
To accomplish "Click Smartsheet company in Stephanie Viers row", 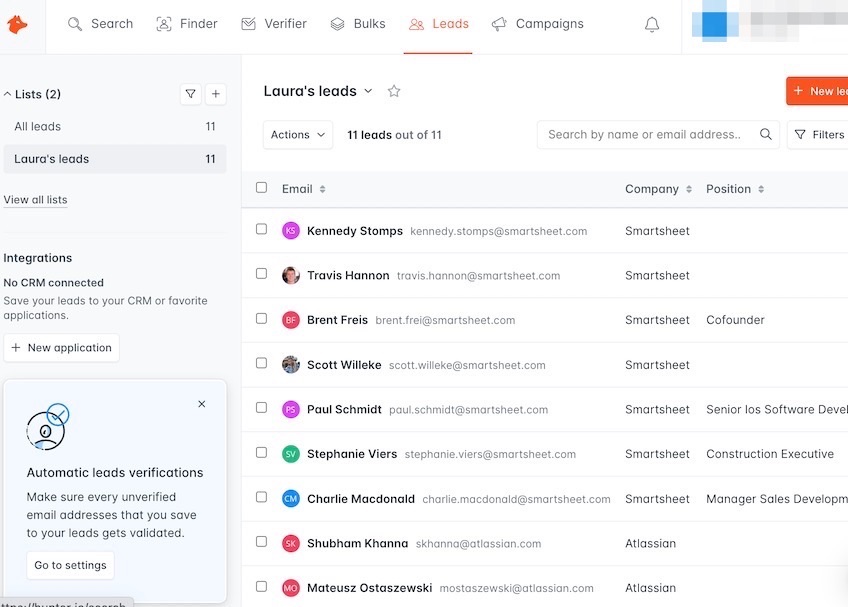I will coord(657,454).
